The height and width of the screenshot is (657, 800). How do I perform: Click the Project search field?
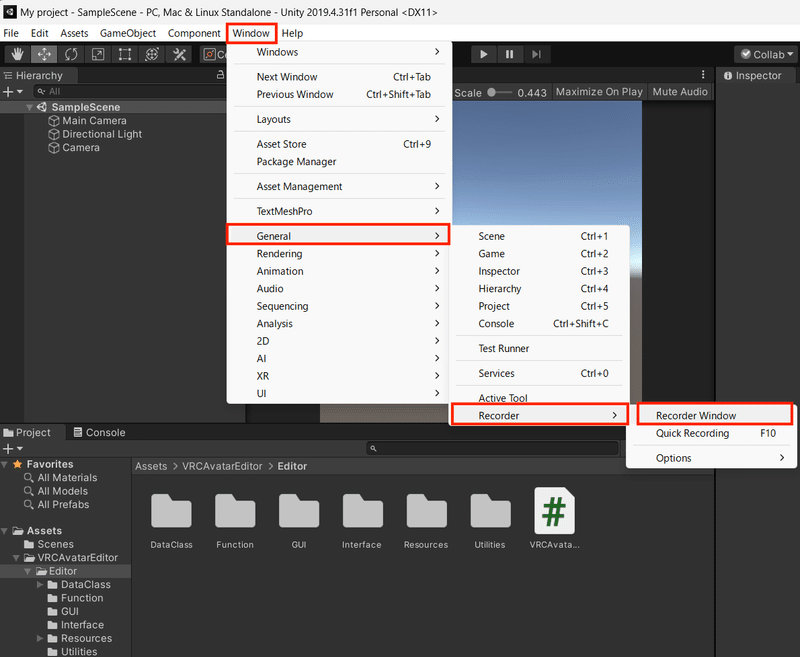pyautogui.click(x=492, y=448)
